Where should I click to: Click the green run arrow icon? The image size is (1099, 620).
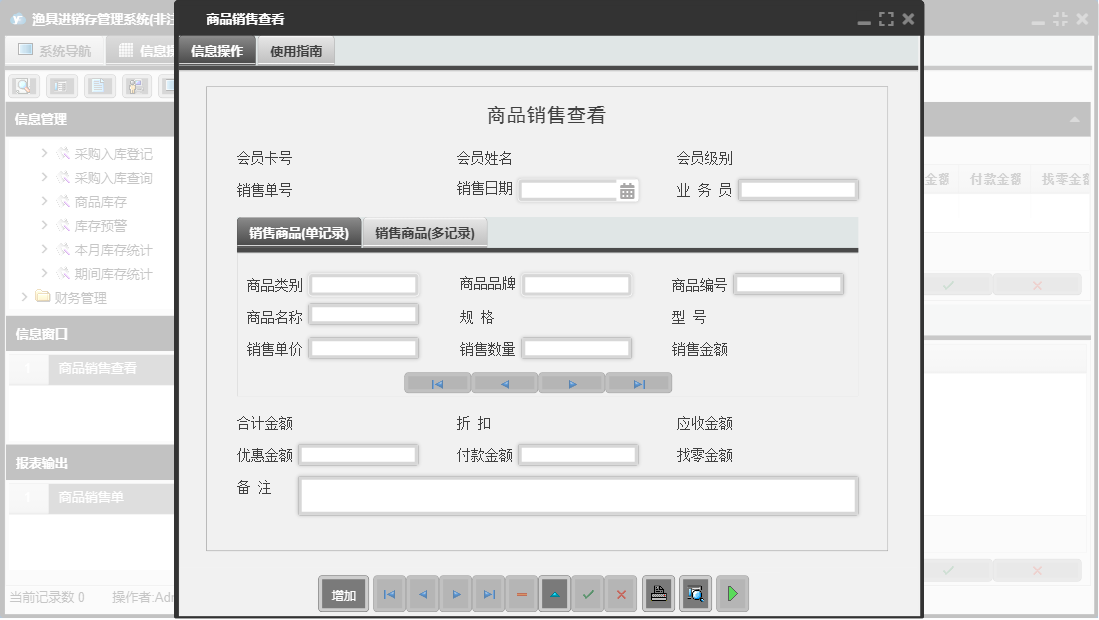point(731,593)
